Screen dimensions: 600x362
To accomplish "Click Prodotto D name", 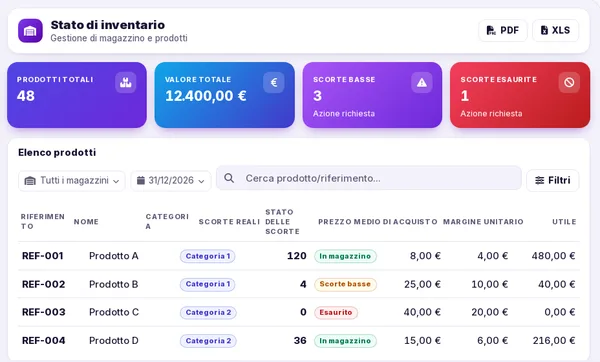I will pyautogui.click(x=114, y=341).
